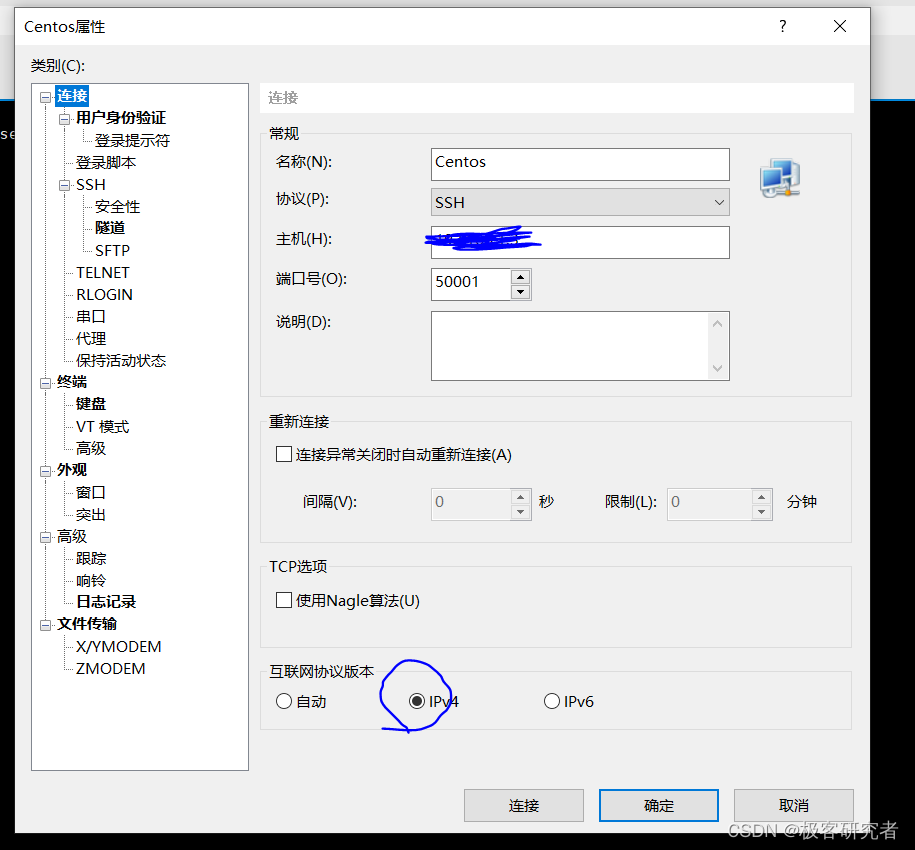Click the help question mark button
This screenshot has width=915, height=850.
(x=783, y=26)
